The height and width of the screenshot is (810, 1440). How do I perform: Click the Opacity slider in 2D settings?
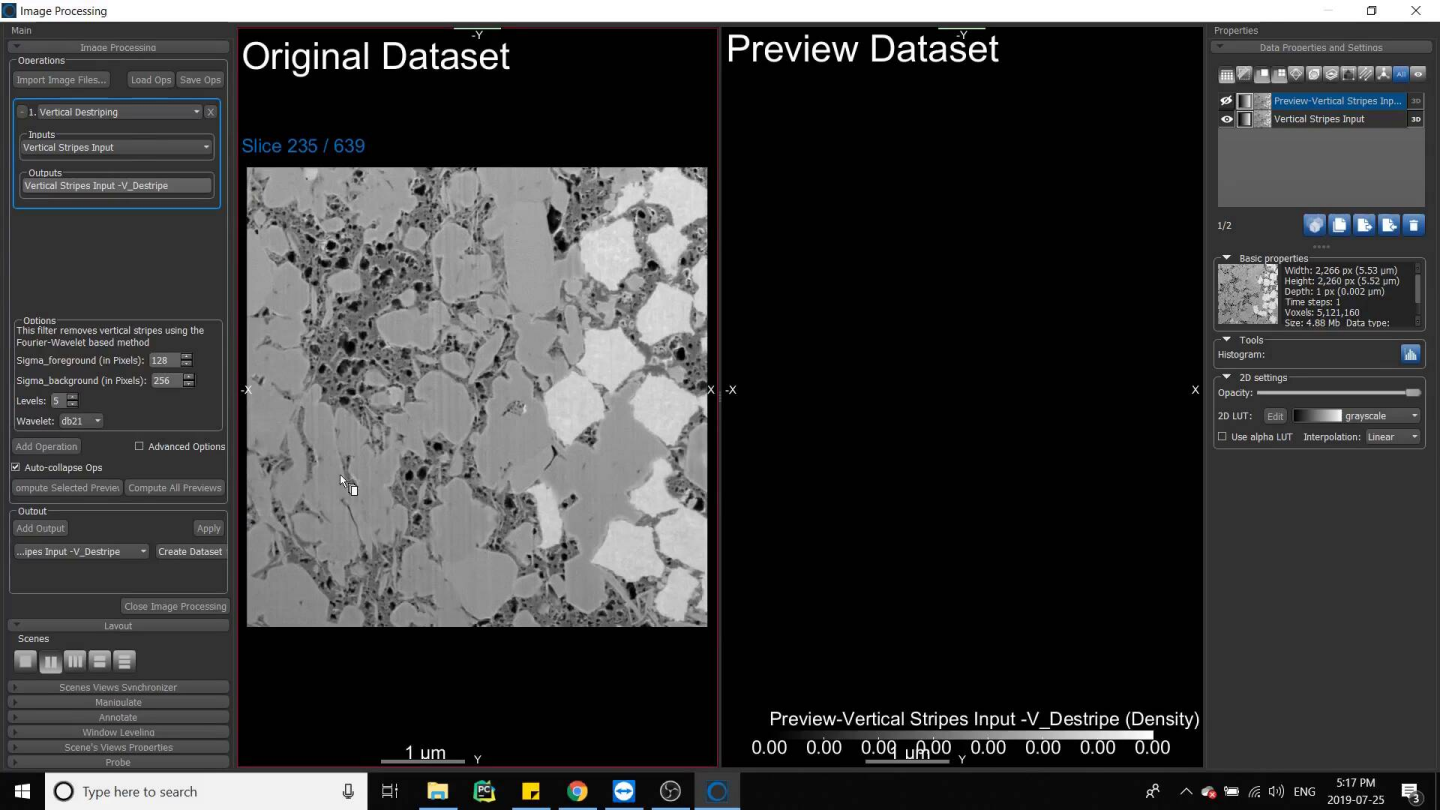tap(1337, 393)
